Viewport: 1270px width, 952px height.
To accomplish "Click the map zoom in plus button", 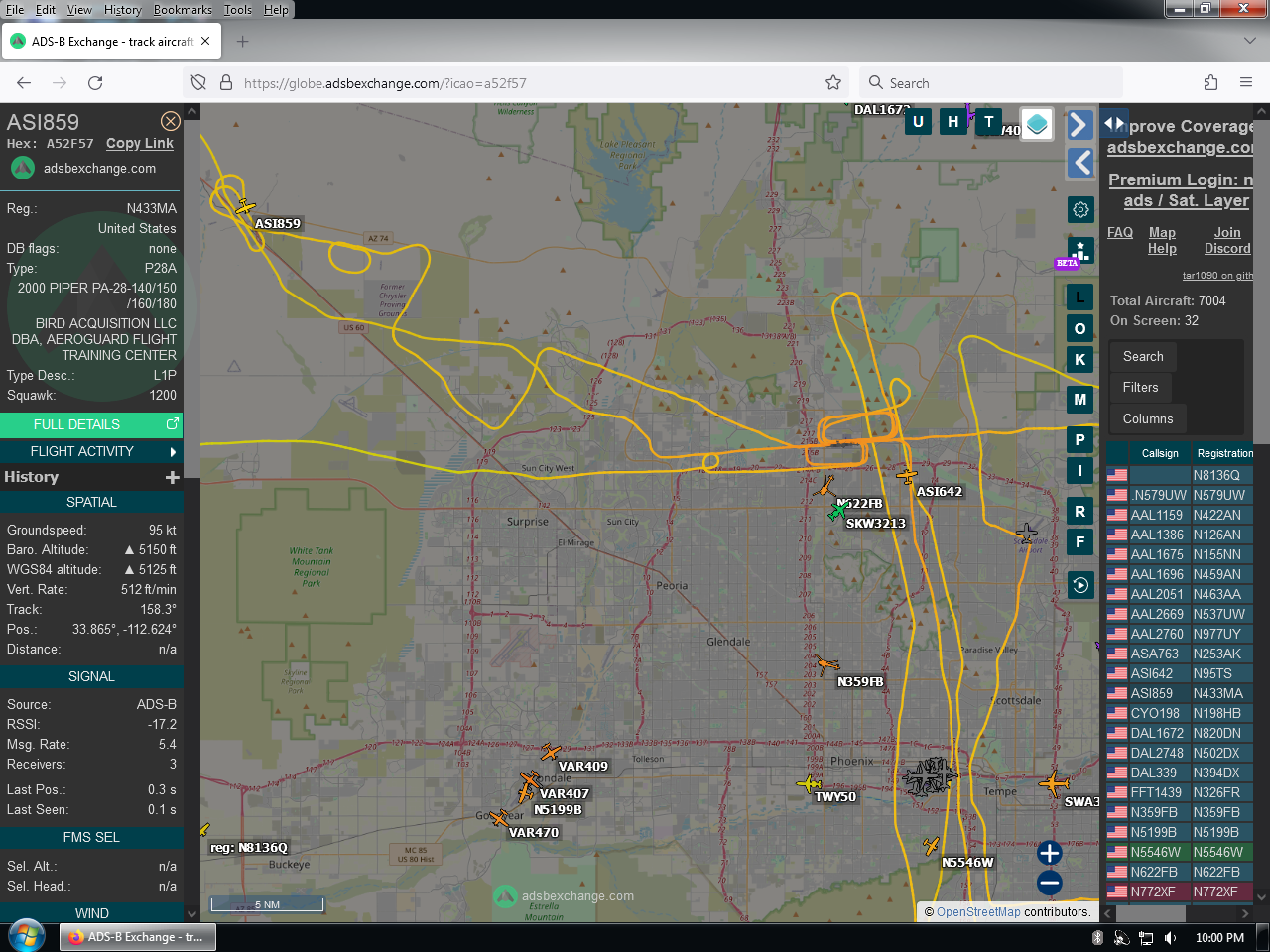I will click(1050, 853).
